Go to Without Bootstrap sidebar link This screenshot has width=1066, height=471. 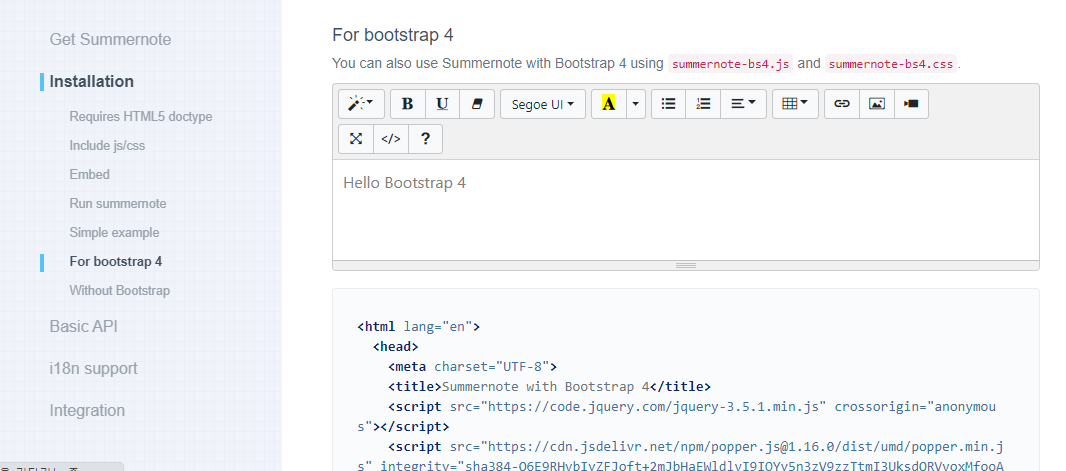[x=120, y=290]
